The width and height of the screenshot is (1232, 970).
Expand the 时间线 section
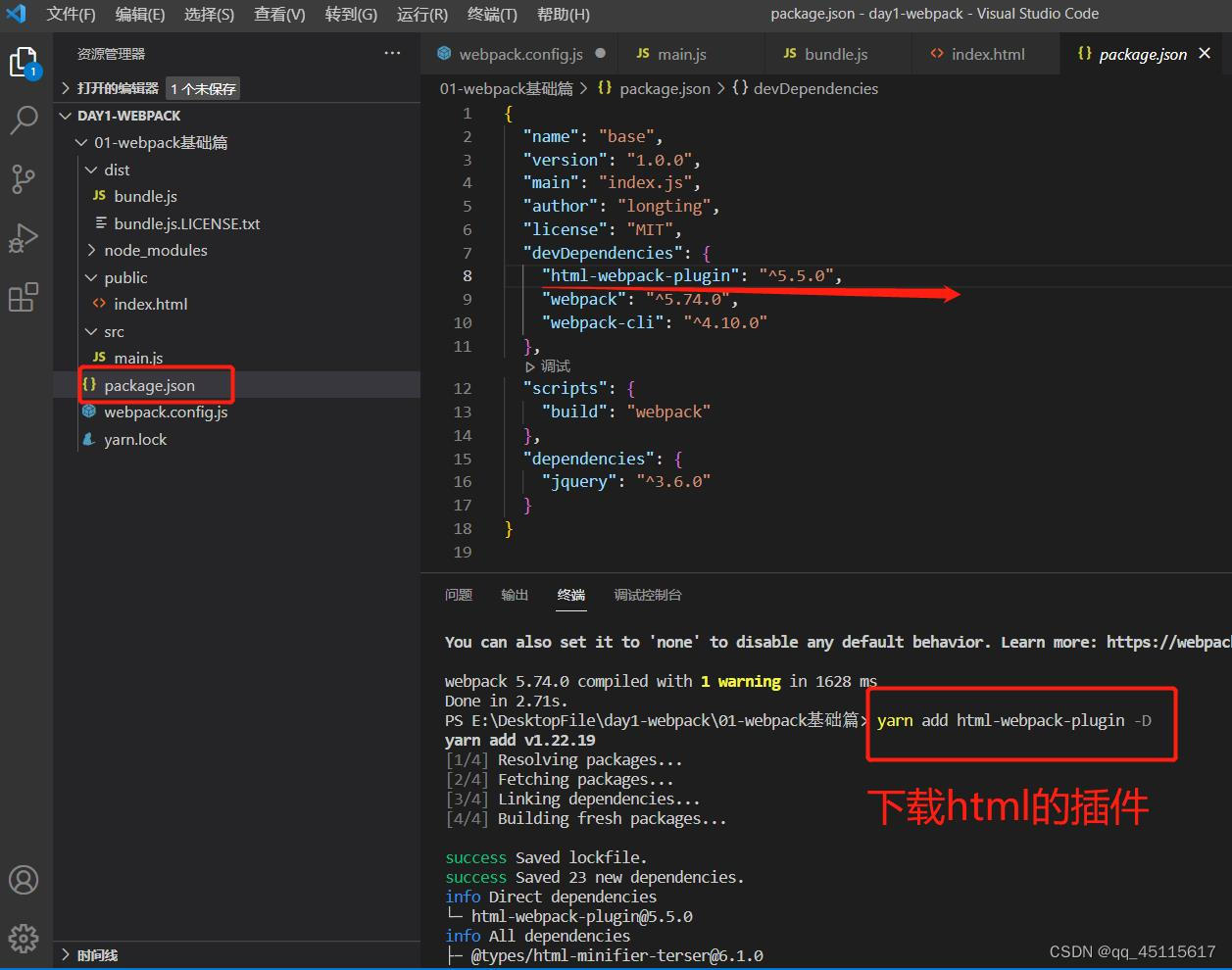(x=97, y=955)
